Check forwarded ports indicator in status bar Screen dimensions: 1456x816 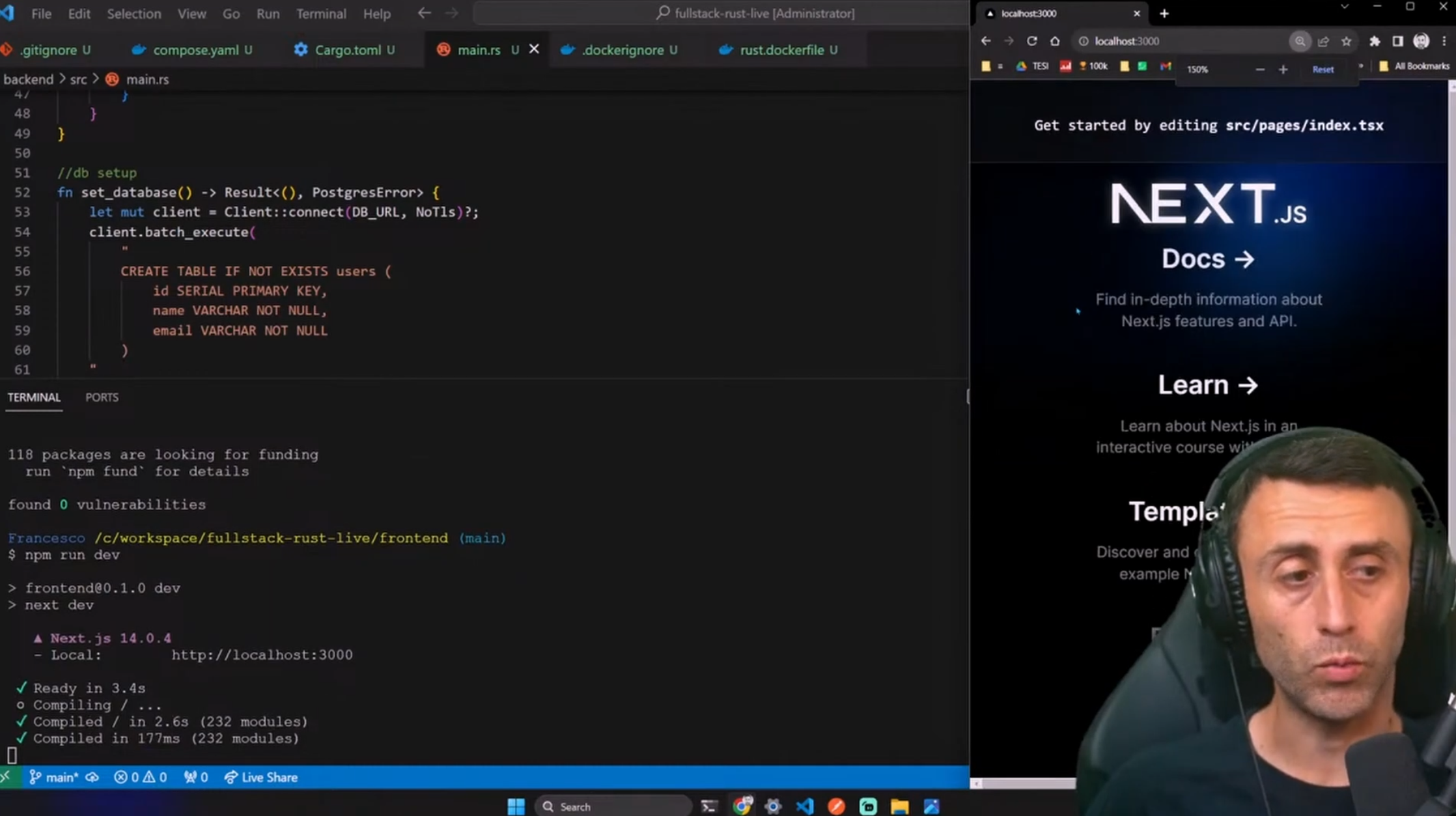pos(195,777)
